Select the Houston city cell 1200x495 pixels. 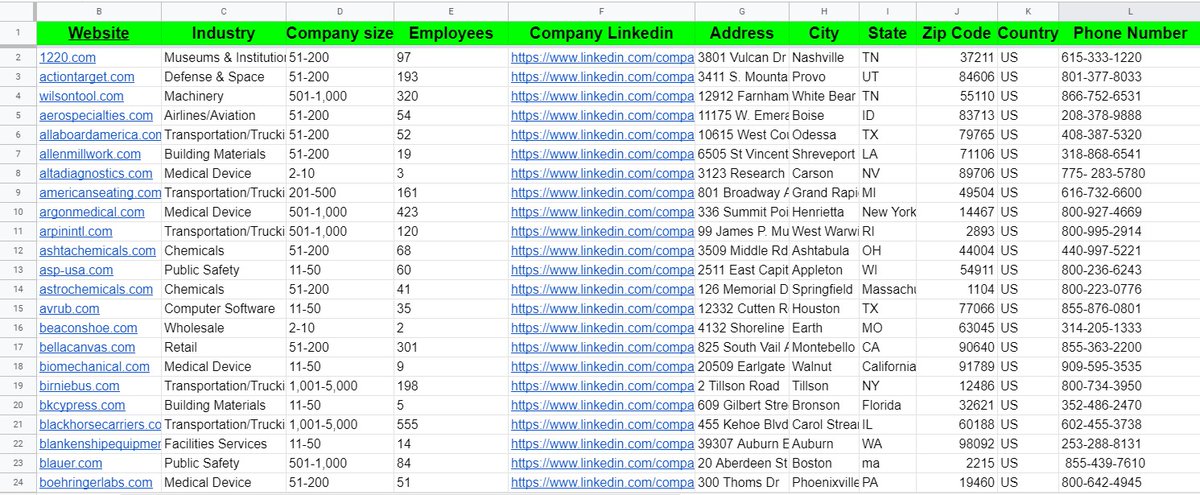(823, 309)
